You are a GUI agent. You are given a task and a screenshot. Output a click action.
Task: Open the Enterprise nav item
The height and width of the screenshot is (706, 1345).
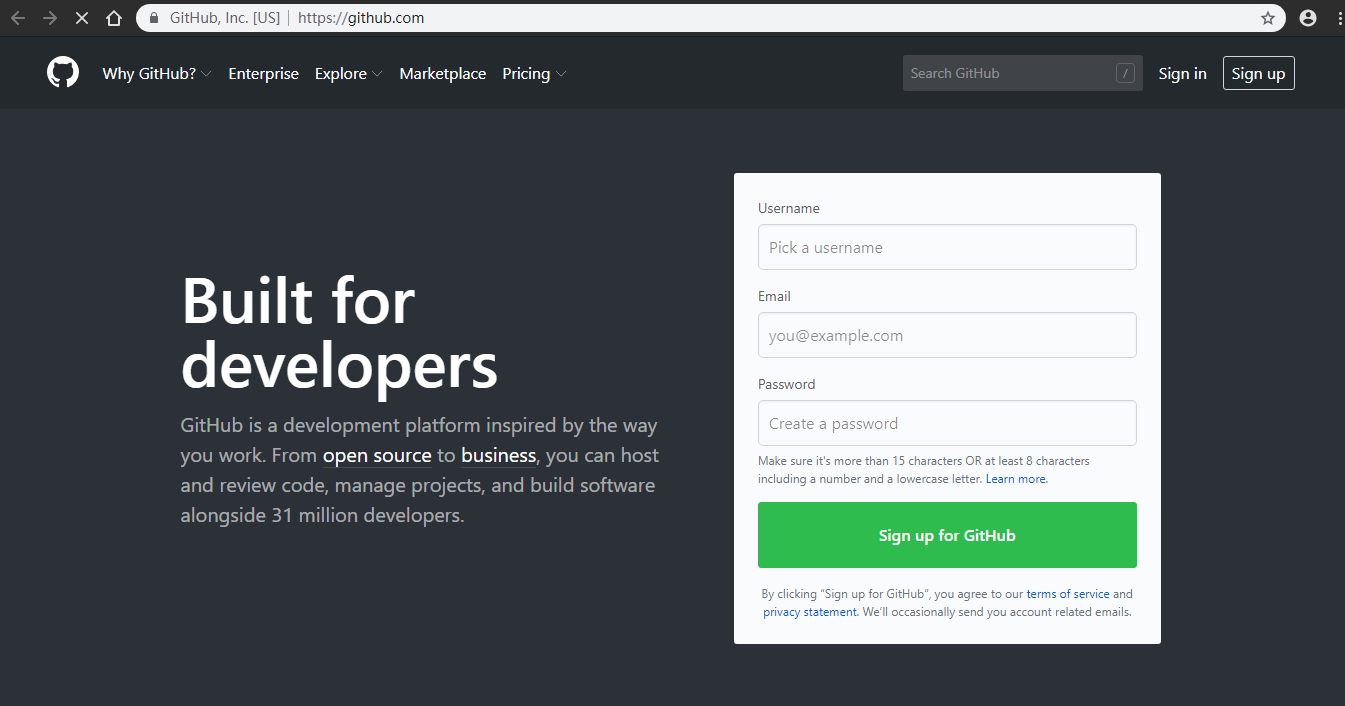[x=263, y=73]
